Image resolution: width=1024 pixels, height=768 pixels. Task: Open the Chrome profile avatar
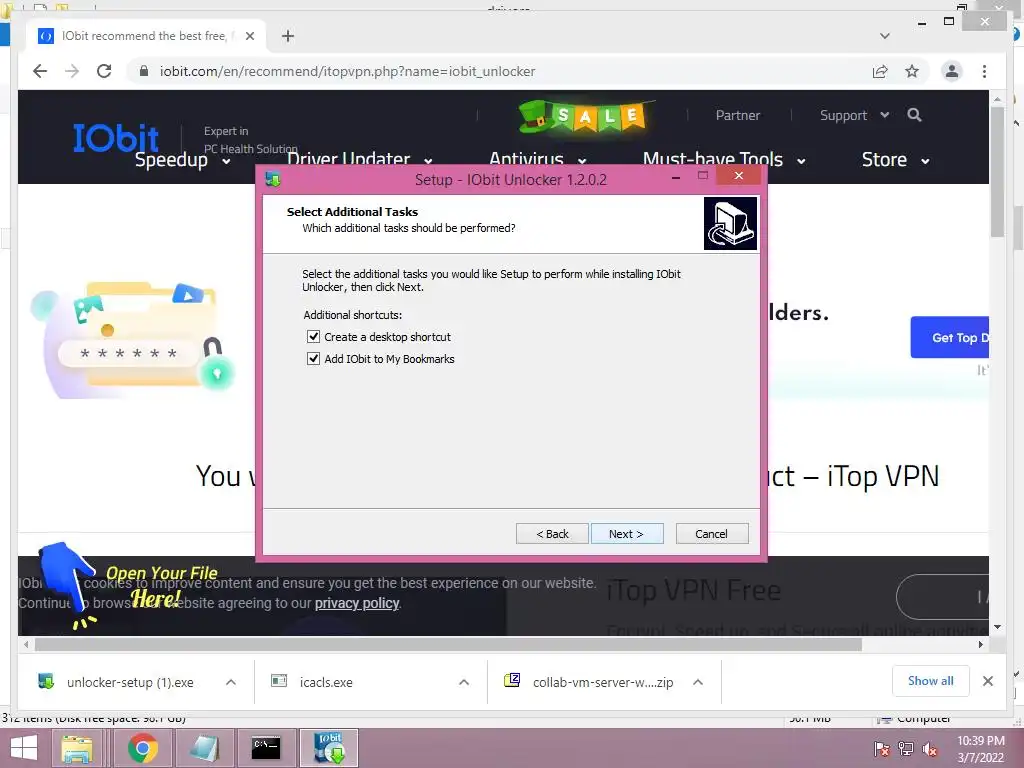coord(952,71)
